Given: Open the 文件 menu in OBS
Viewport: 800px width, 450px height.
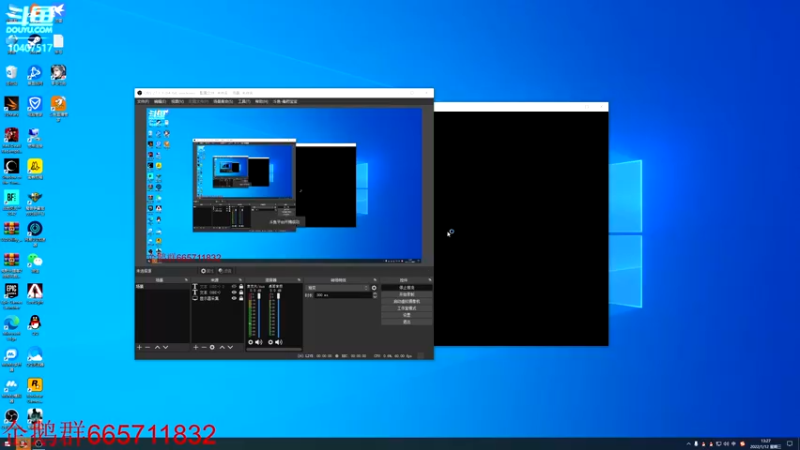Looking at the screenshot, I should tap(143, 102).
